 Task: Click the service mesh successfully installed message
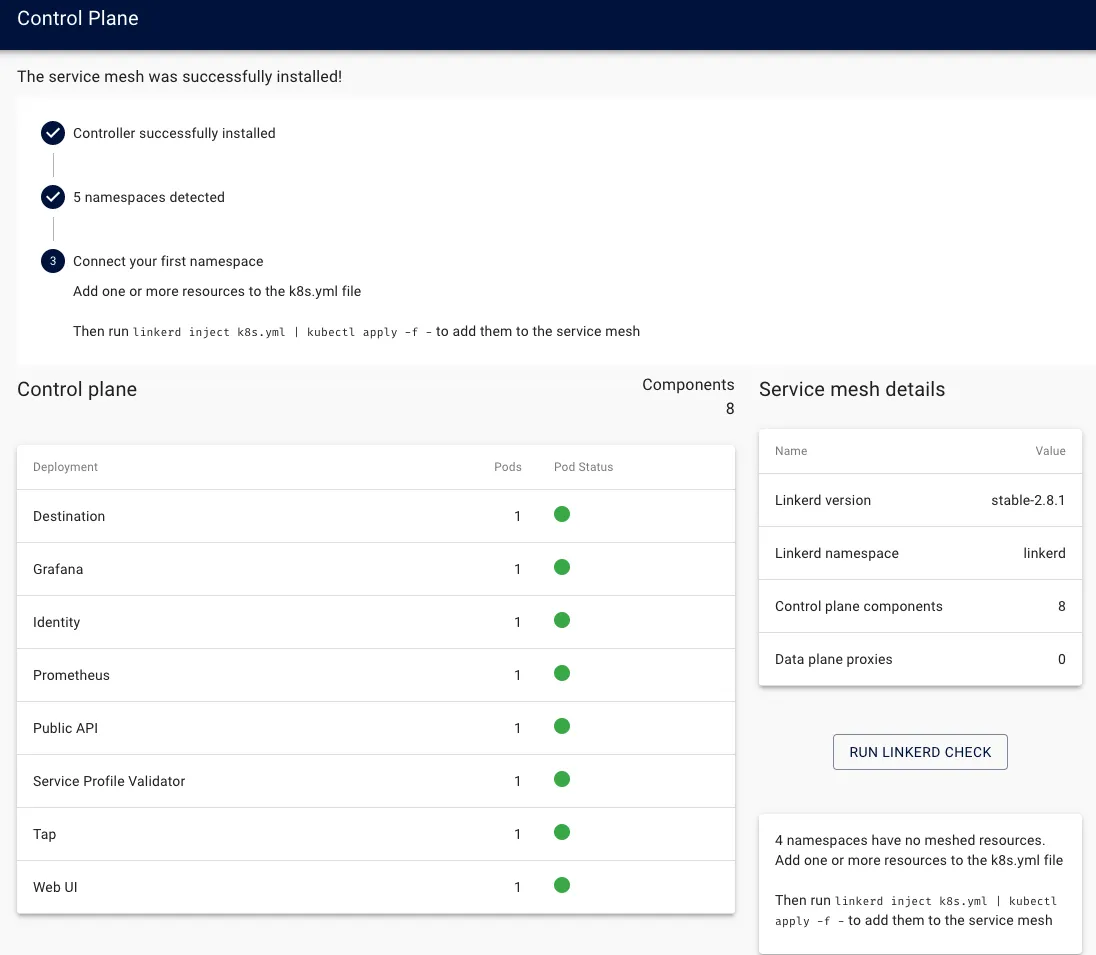click(180, 77)
